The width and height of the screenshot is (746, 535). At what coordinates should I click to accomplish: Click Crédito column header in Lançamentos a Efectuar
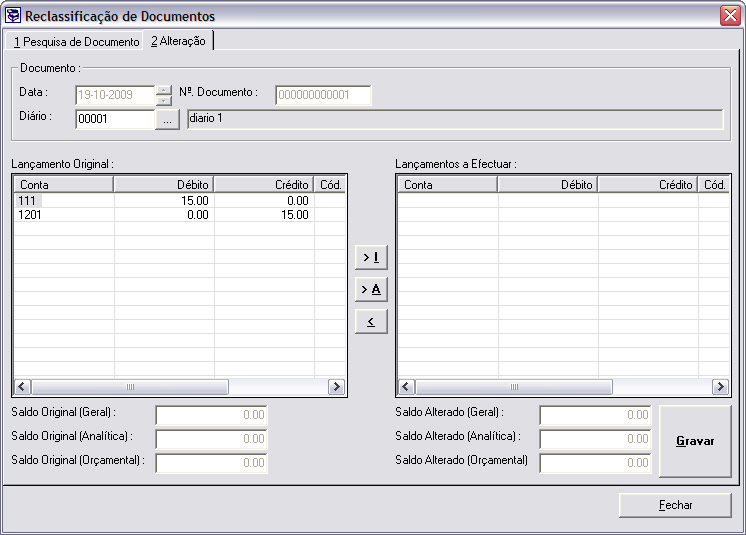(648, 185)
